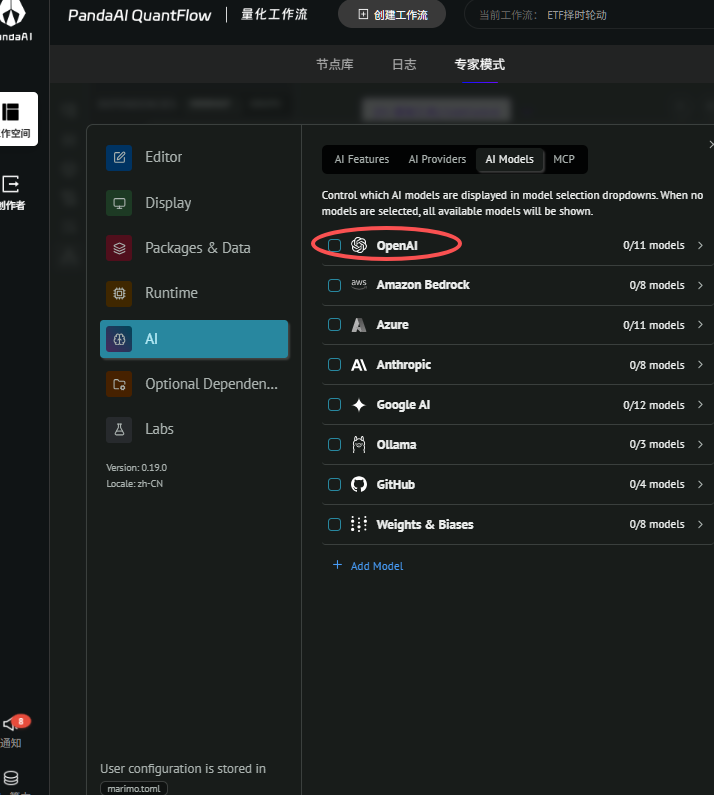Open the Editor settings section

(x=194, y=158)
